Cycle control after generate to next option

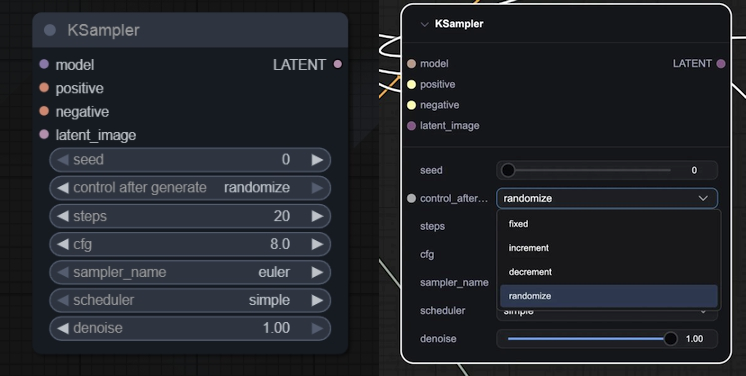click(x=317, y=188)
